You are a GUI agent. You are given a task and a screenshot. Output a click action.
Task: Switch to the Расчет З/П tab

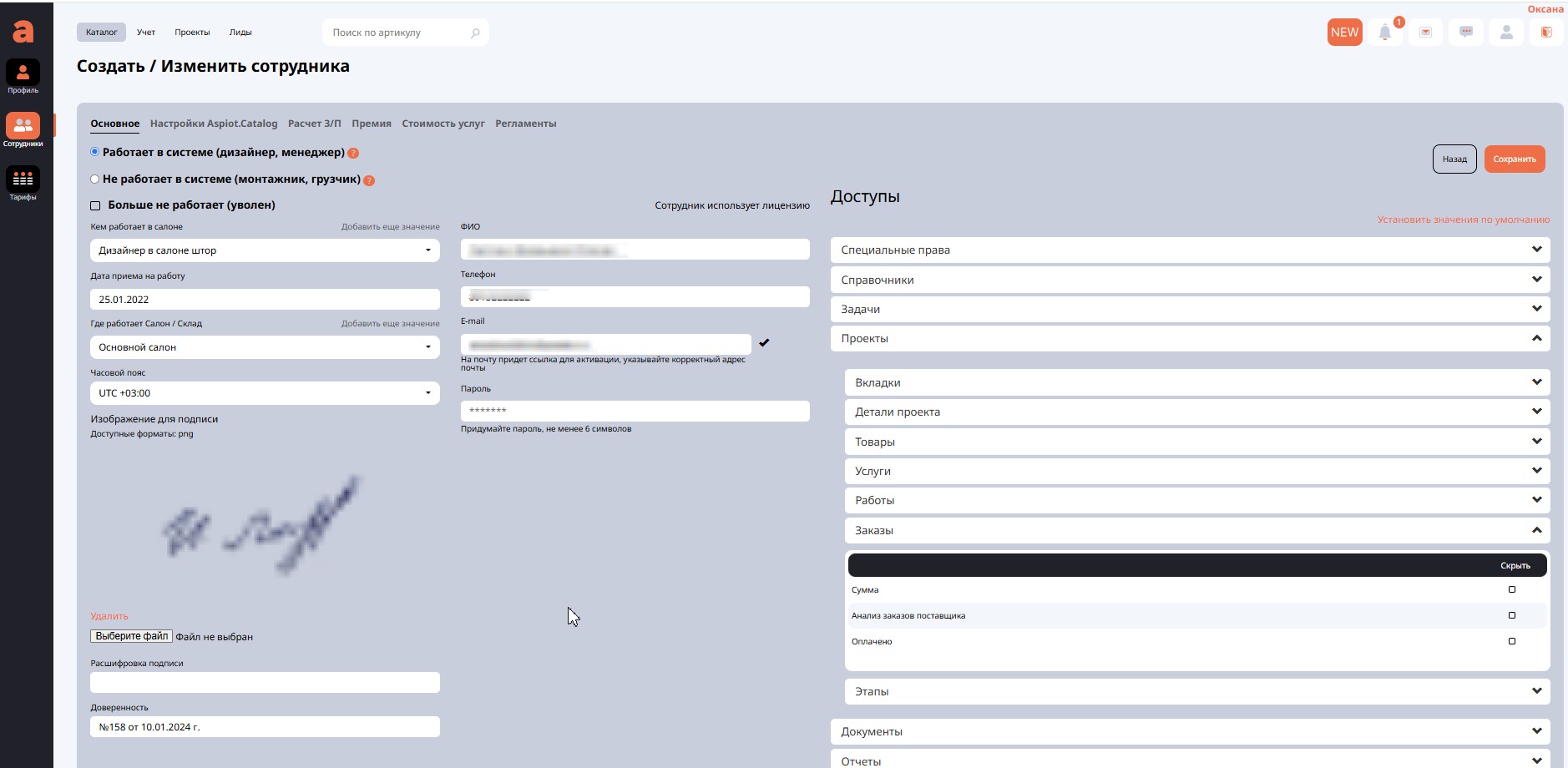(x=314, y=124)
